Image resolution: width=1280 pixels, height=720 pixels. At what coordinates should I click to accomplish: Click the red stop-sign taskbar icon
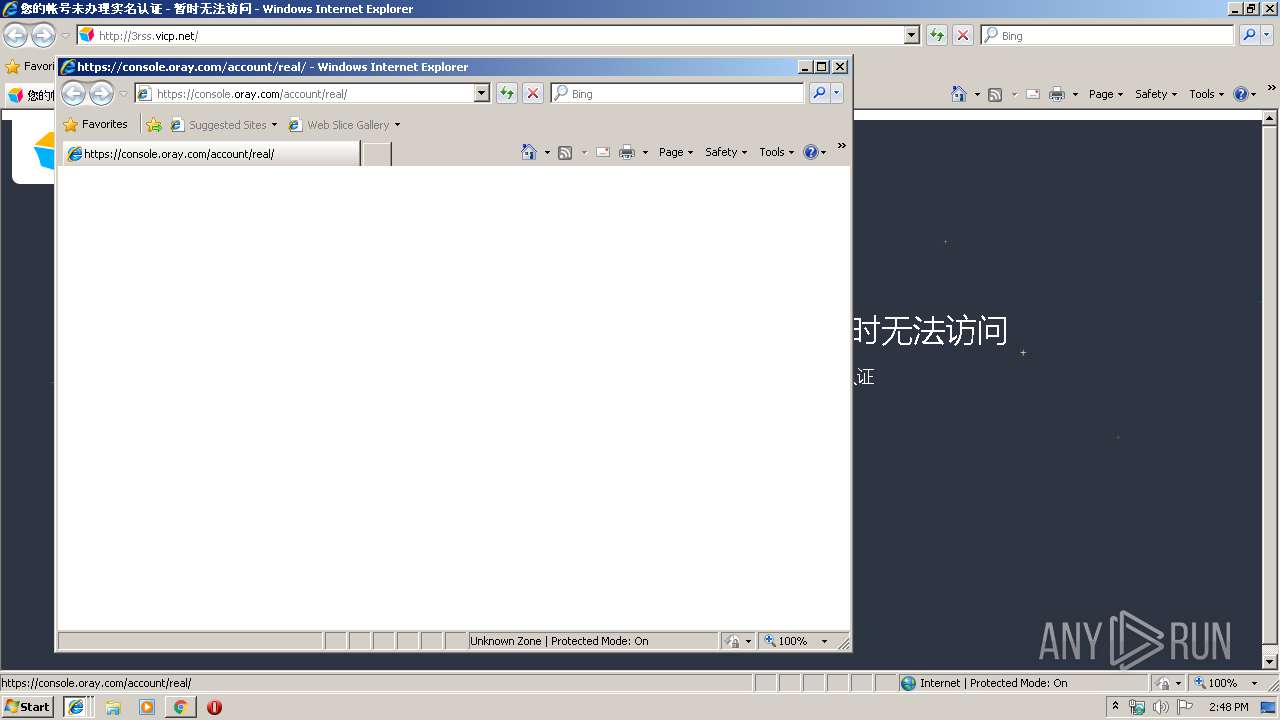214,707
